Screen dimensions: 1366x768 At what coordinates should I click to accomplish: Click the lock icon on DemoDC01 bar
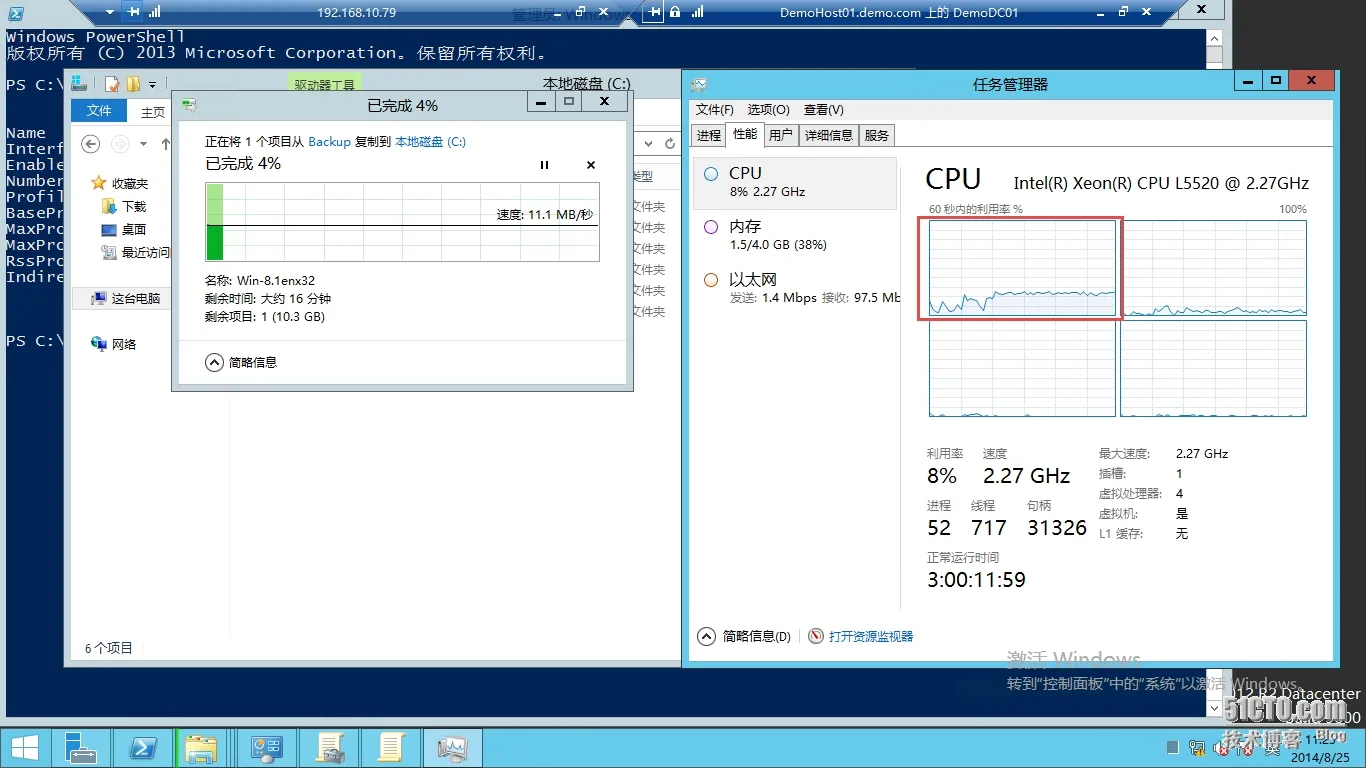click(676, 11)
